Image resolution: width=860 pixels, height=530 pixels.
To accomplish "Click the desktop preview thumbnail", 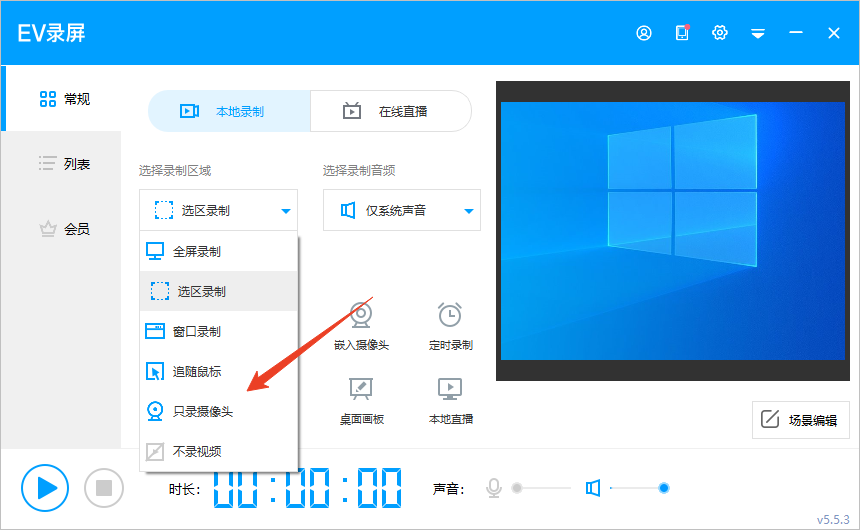I will [x=673, y=231].
